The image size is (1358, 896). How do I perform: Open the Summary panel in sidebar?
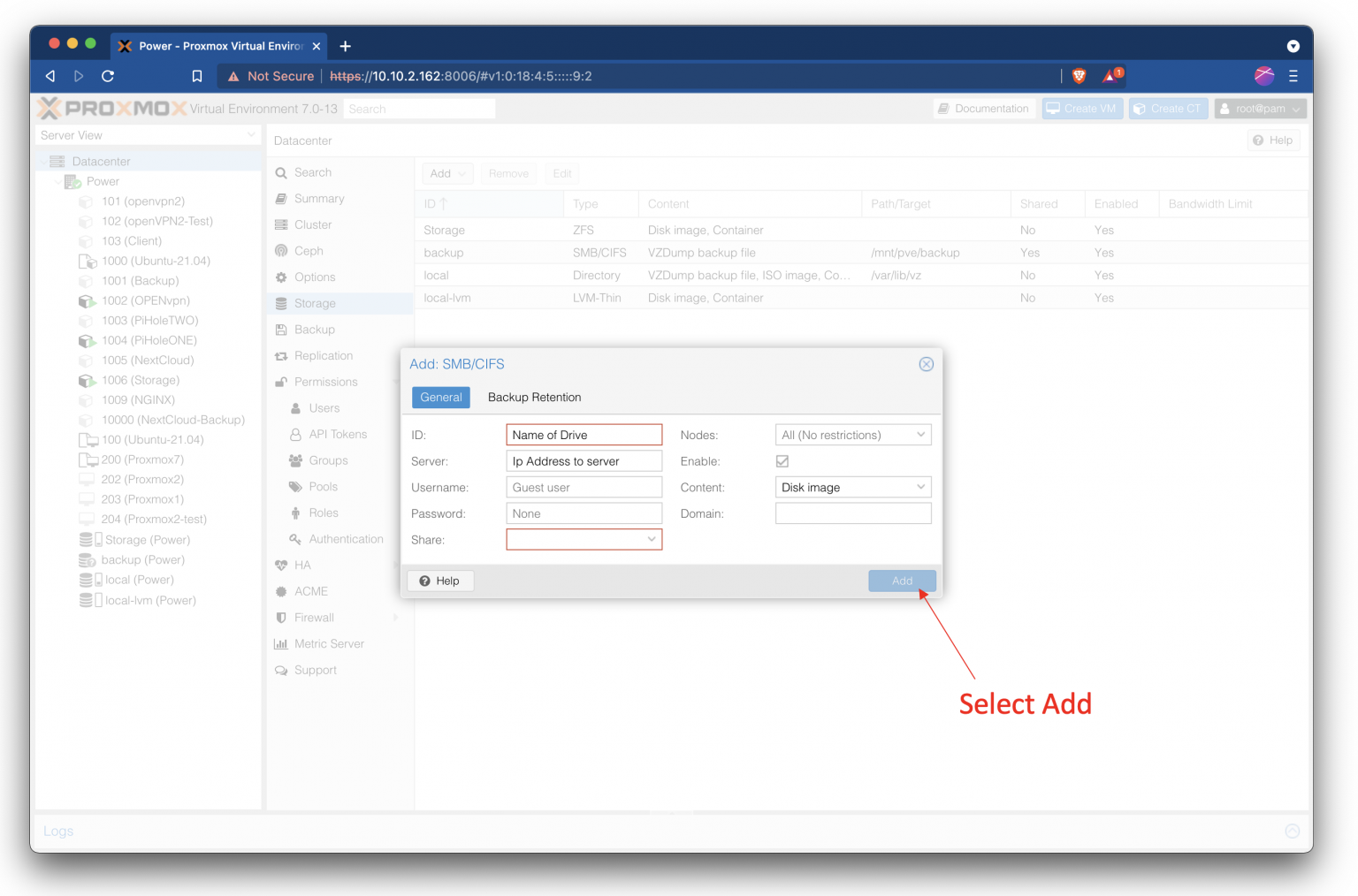click(x=318, y=198)
